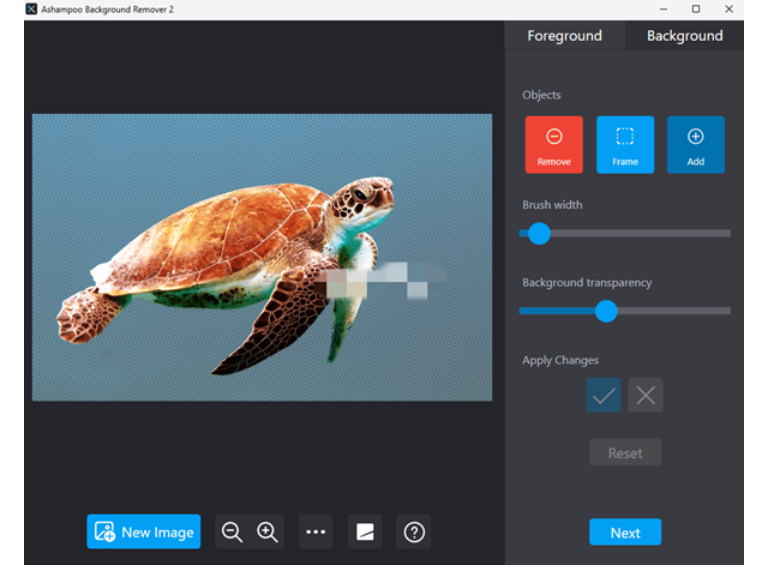Select the Frame selection tool
This screenshot has height=571, width=778.
tap(625, 145)
